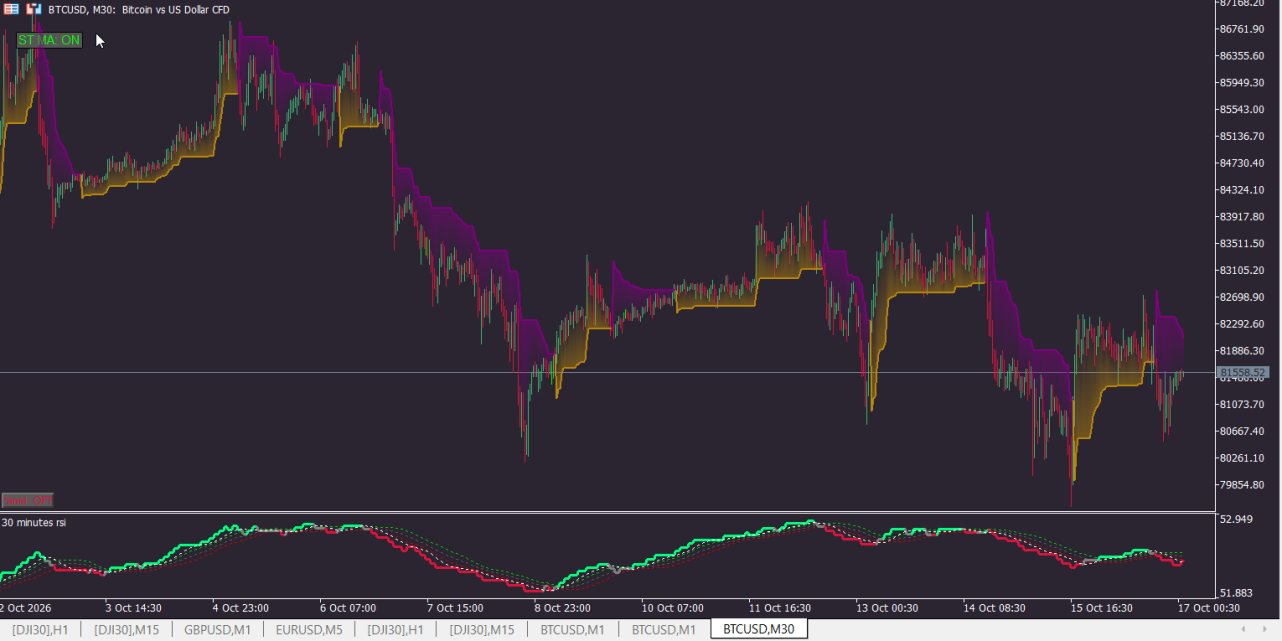
Task: Click the 51.883 RSI scale value
Action: 1237,593
